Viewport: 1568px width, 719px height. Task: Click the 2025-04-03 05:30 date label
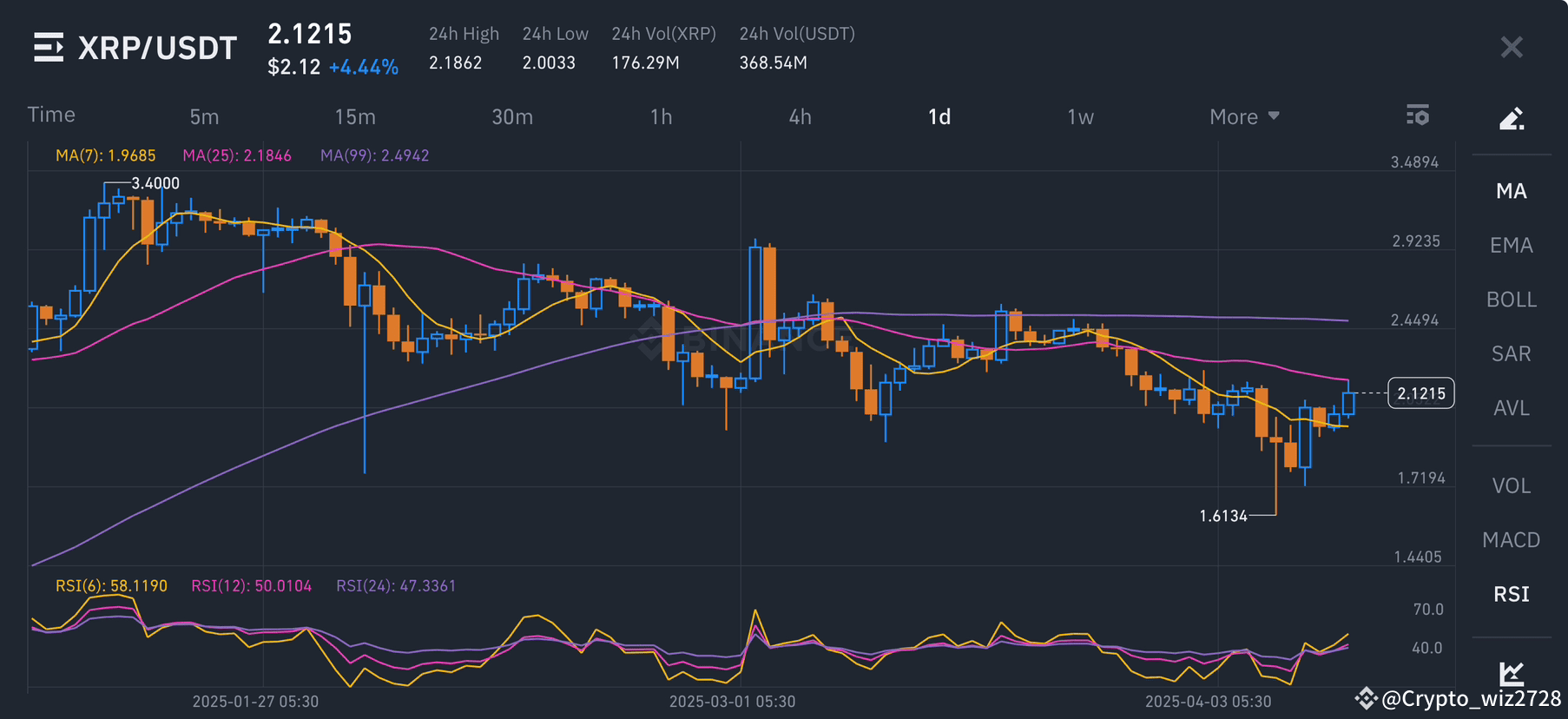(x=1208, y=702)
